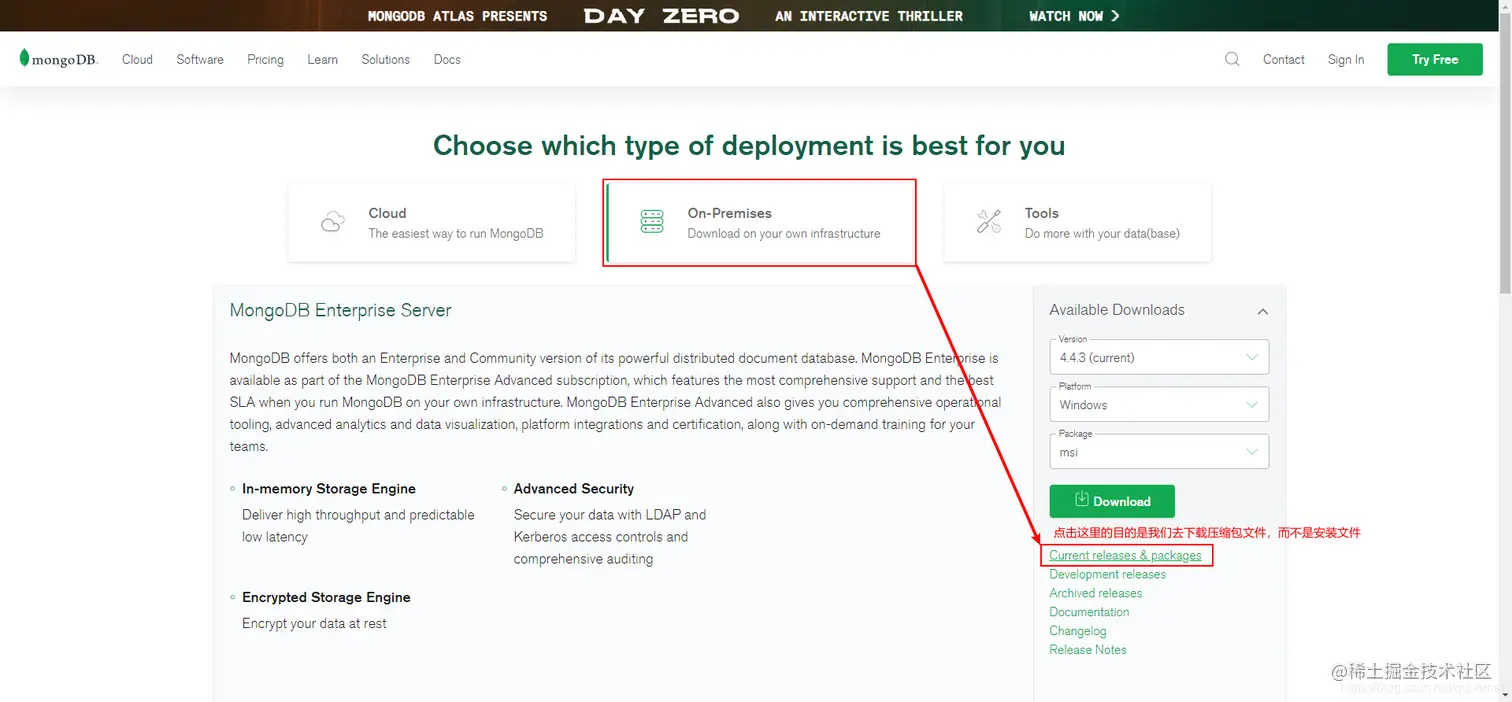
Task: Open Development releases link
Action: tap(1107, 574)
